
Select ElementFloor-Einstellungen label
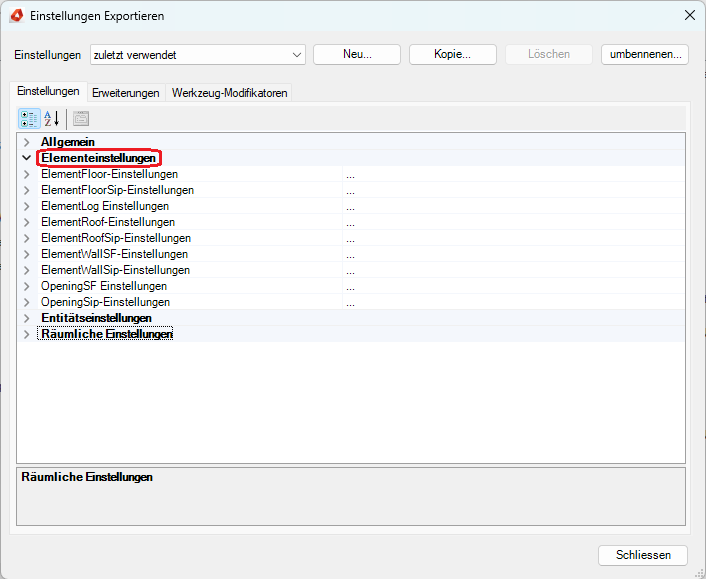click(109, 174)
